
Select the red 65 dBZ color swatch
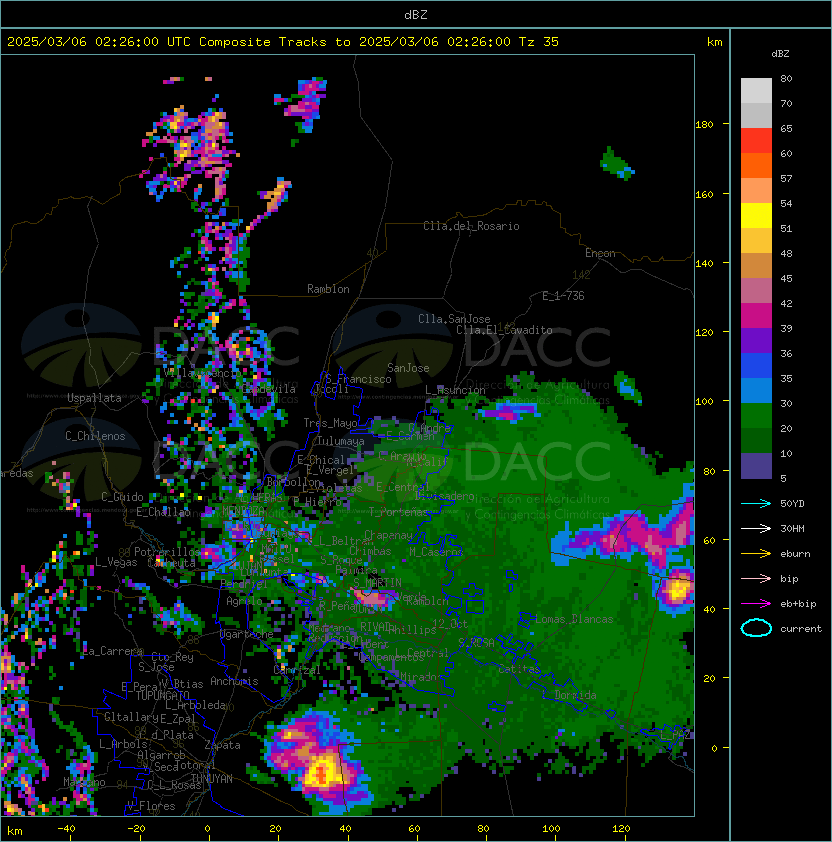756,140
